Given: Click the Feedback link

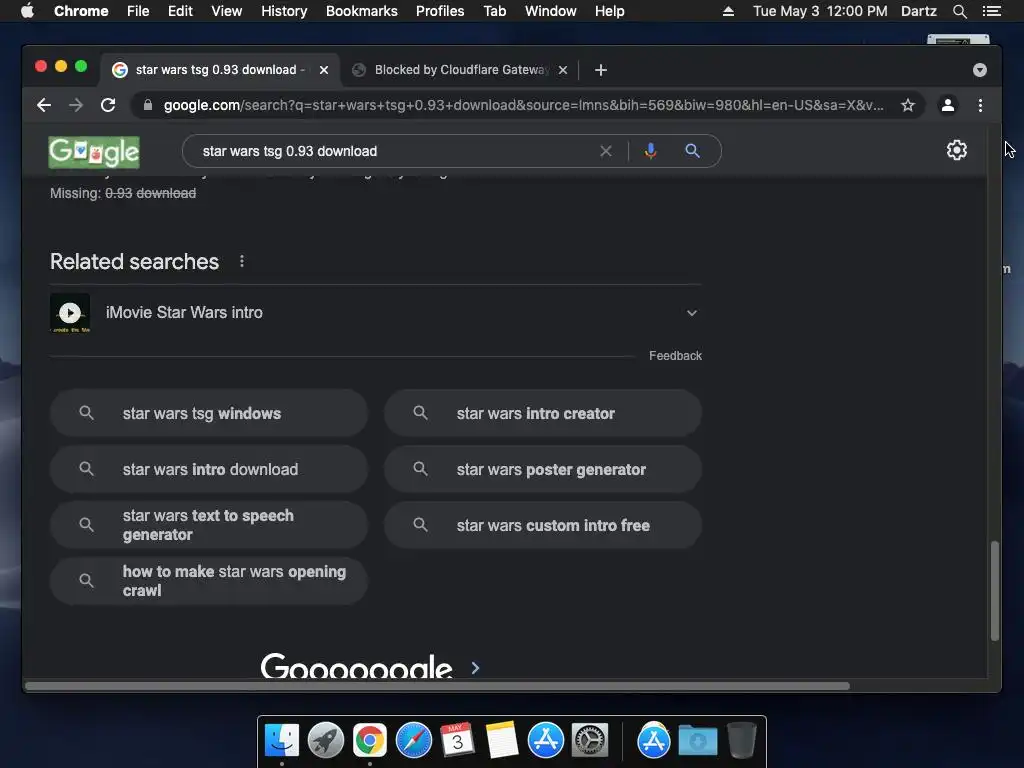Looking at the screenshot, I should (675, 356).
